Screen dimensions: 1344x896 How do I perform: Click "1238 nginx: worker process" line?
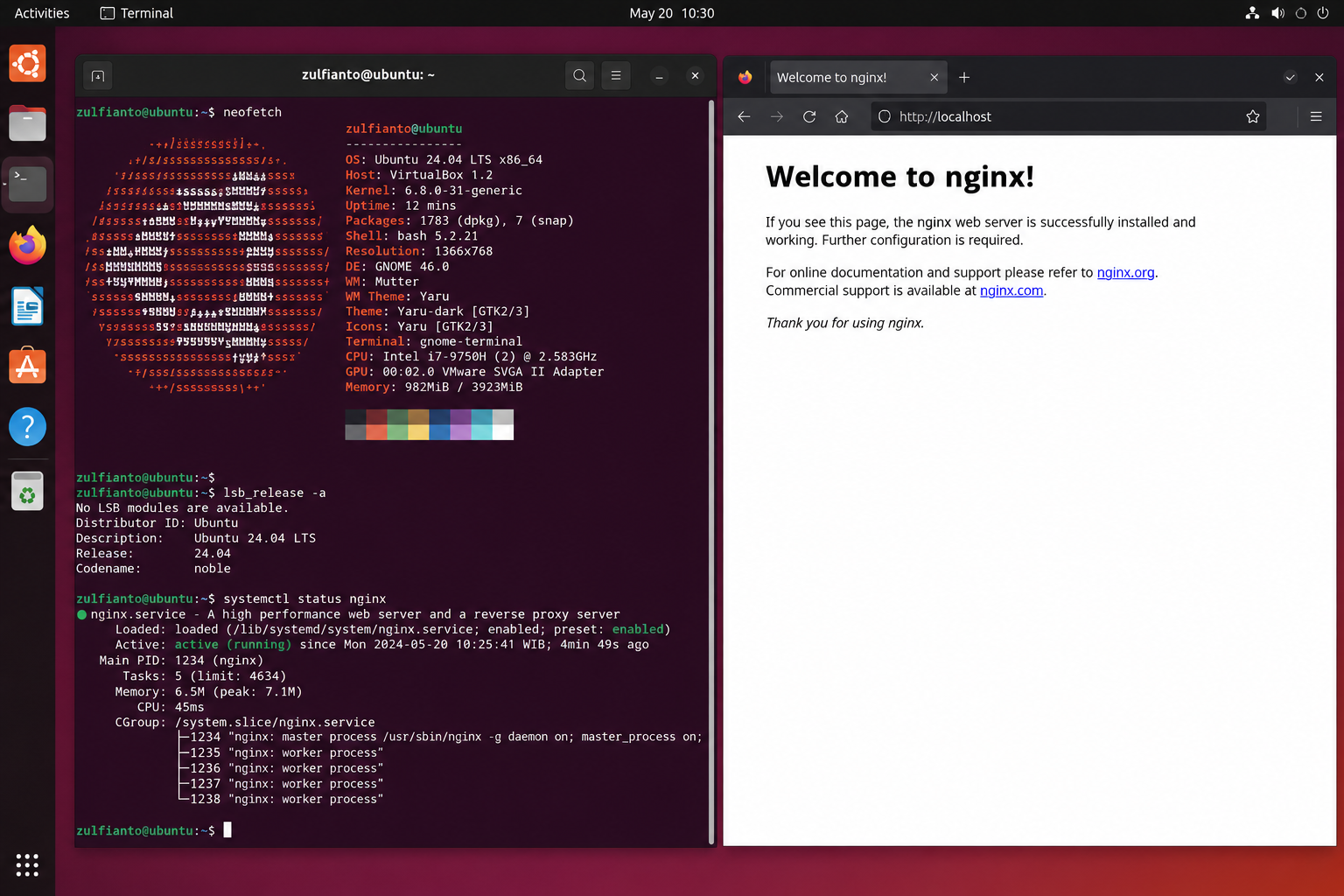tap(286, 800)
